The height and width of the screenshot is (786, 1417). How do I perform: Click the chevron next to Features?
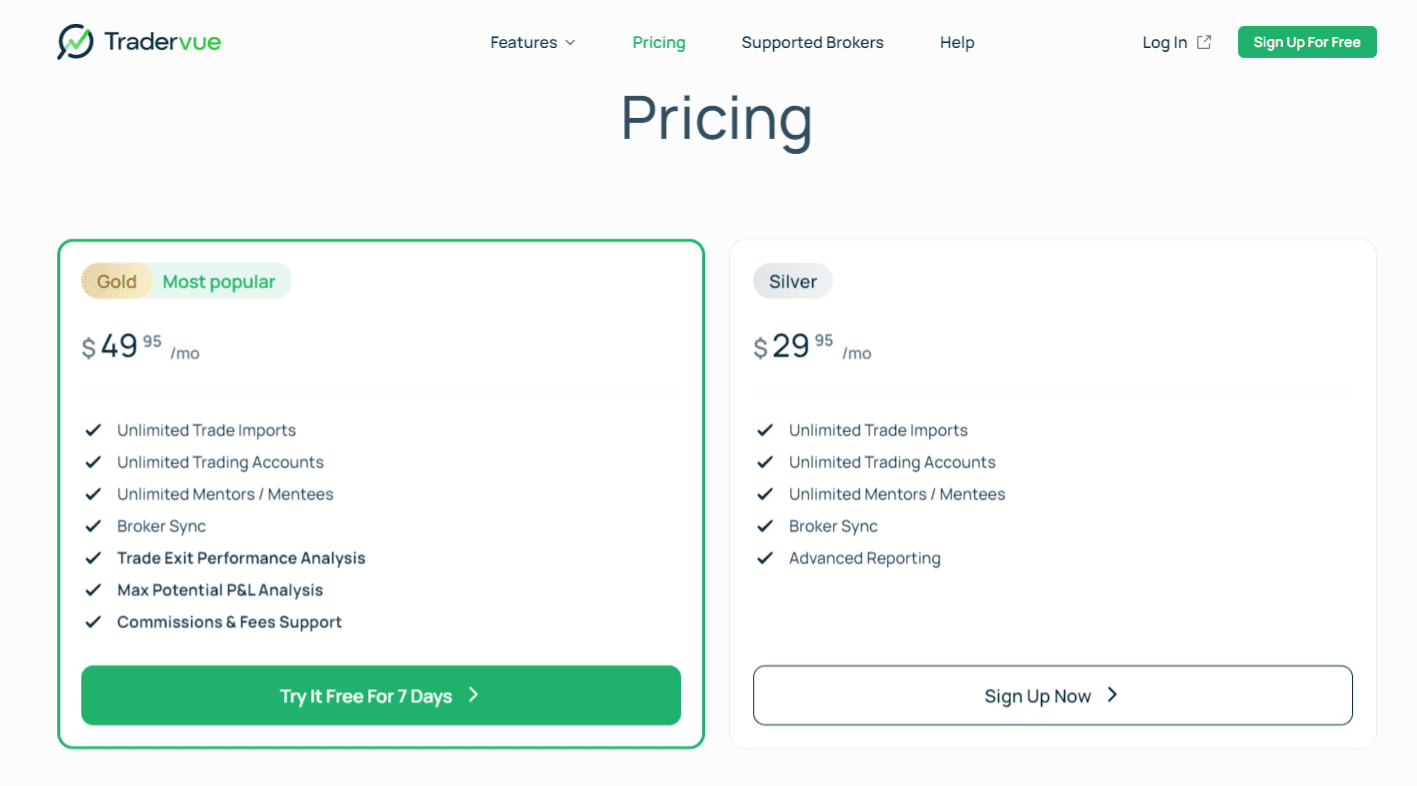tap(570, 43)
